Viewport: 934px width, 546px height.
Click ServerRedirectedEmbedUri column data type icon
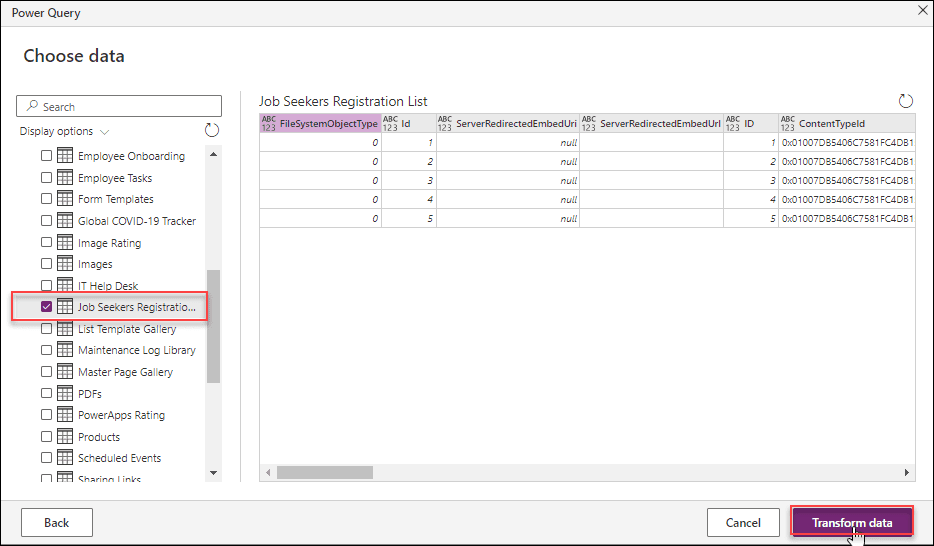[x=445, y=123]
